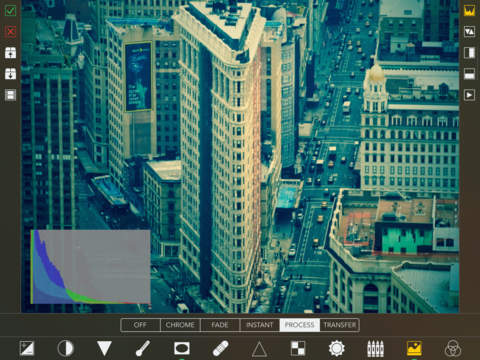Image resolution: width=480 pixels, height=360 pixels.
Task: Select the crayons color tool
Action: pyautogui.click(x=375, y=349)
